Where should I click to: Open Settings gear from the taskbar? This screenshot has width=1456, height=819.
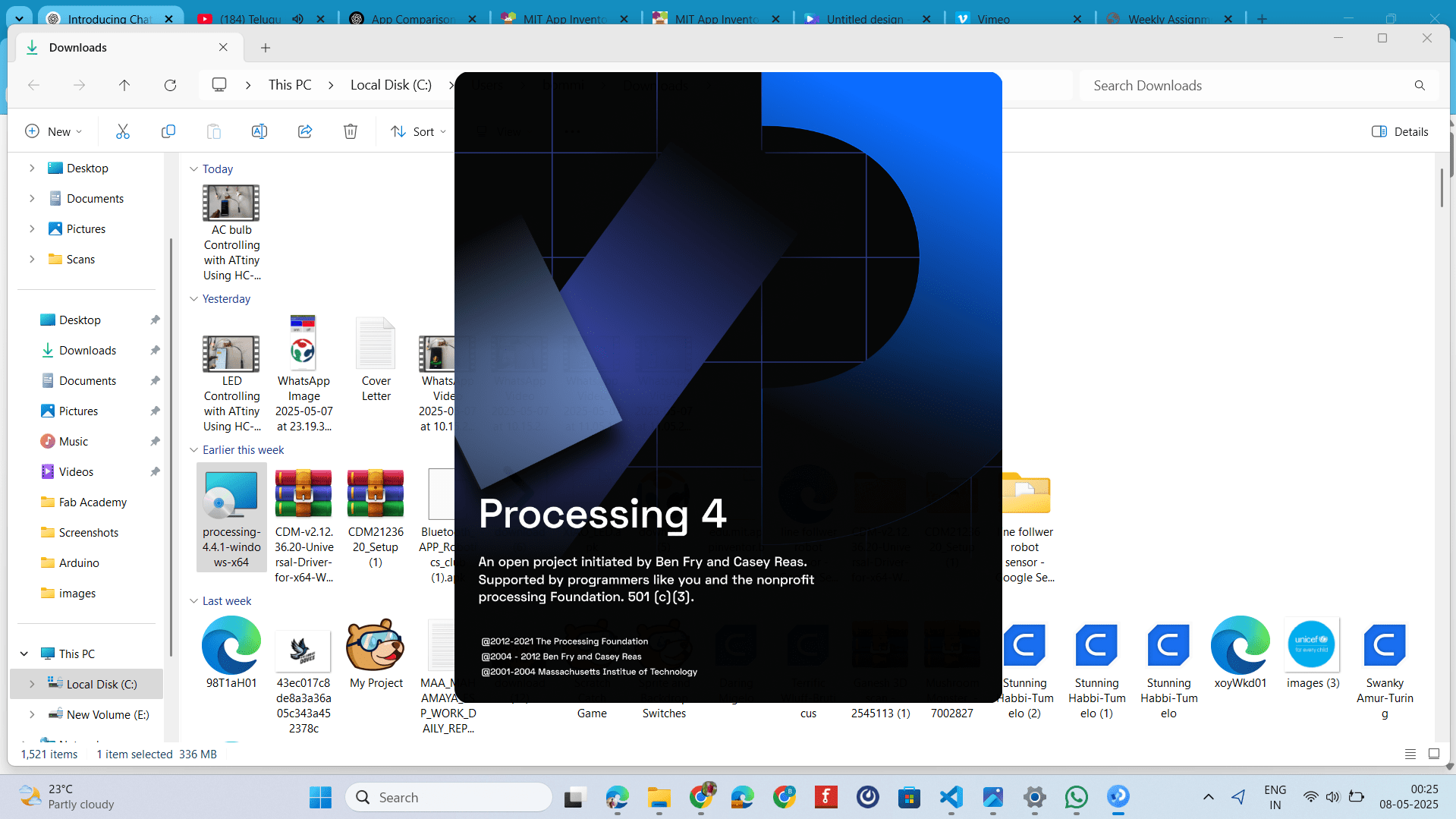(x=1035, y=797)
